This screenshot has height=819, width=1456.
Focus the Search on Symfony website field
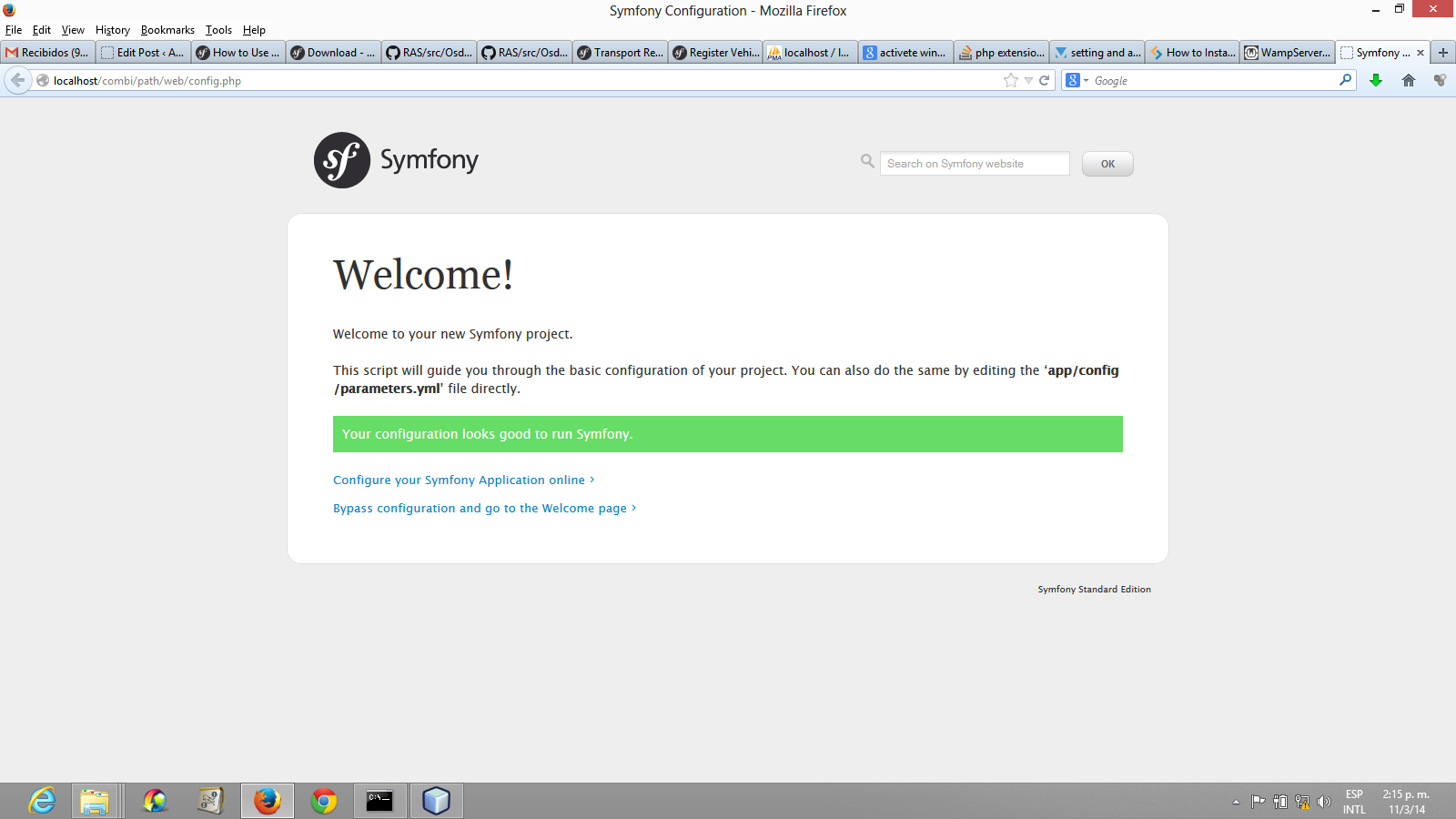click(x=975, y=164)
